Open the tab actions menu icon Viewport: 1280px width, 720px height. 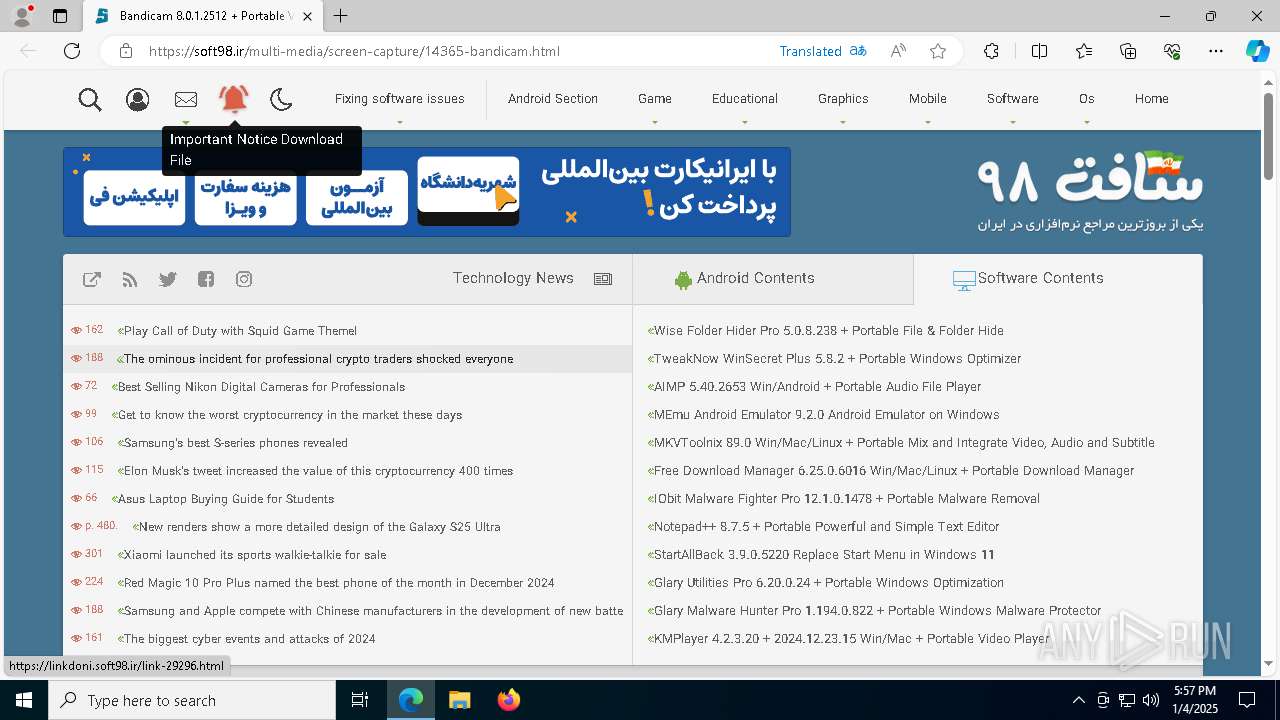click(x=60, y=16)
